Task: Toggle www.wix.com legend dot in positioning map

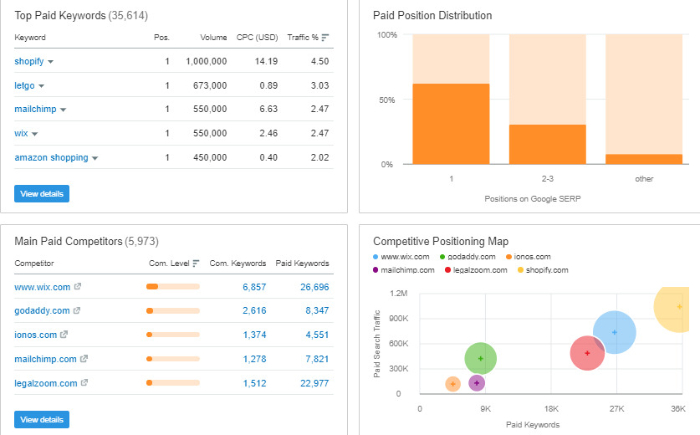Action: pyautogui.click(x=375, y=257)
